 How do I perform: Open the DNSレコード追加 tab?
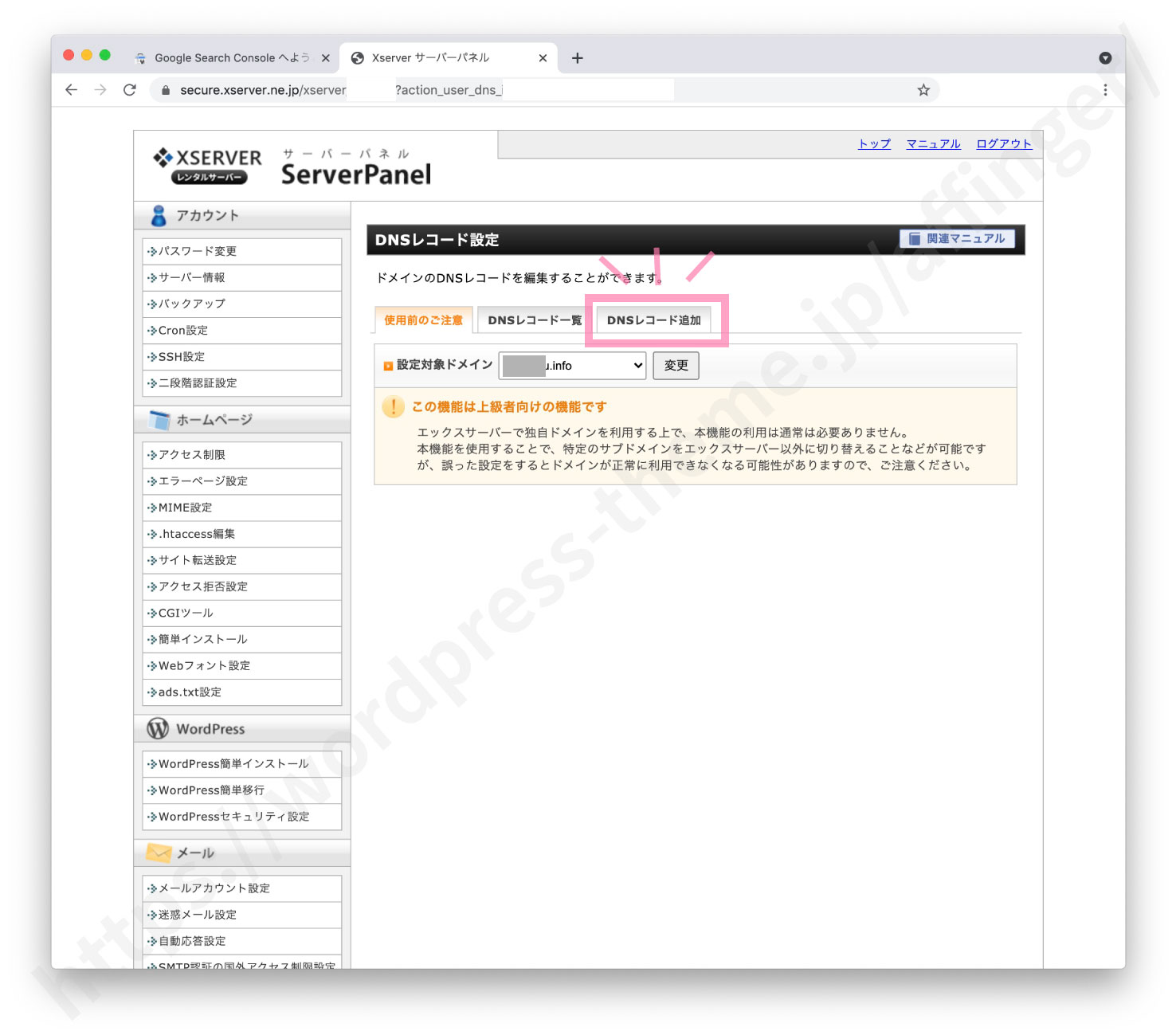tap(653, 320)
